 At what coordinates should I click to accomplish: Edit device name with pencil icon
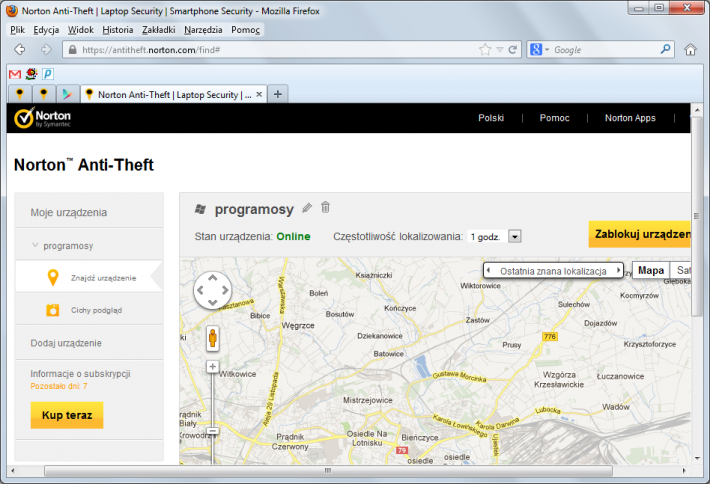coord(307,208)
